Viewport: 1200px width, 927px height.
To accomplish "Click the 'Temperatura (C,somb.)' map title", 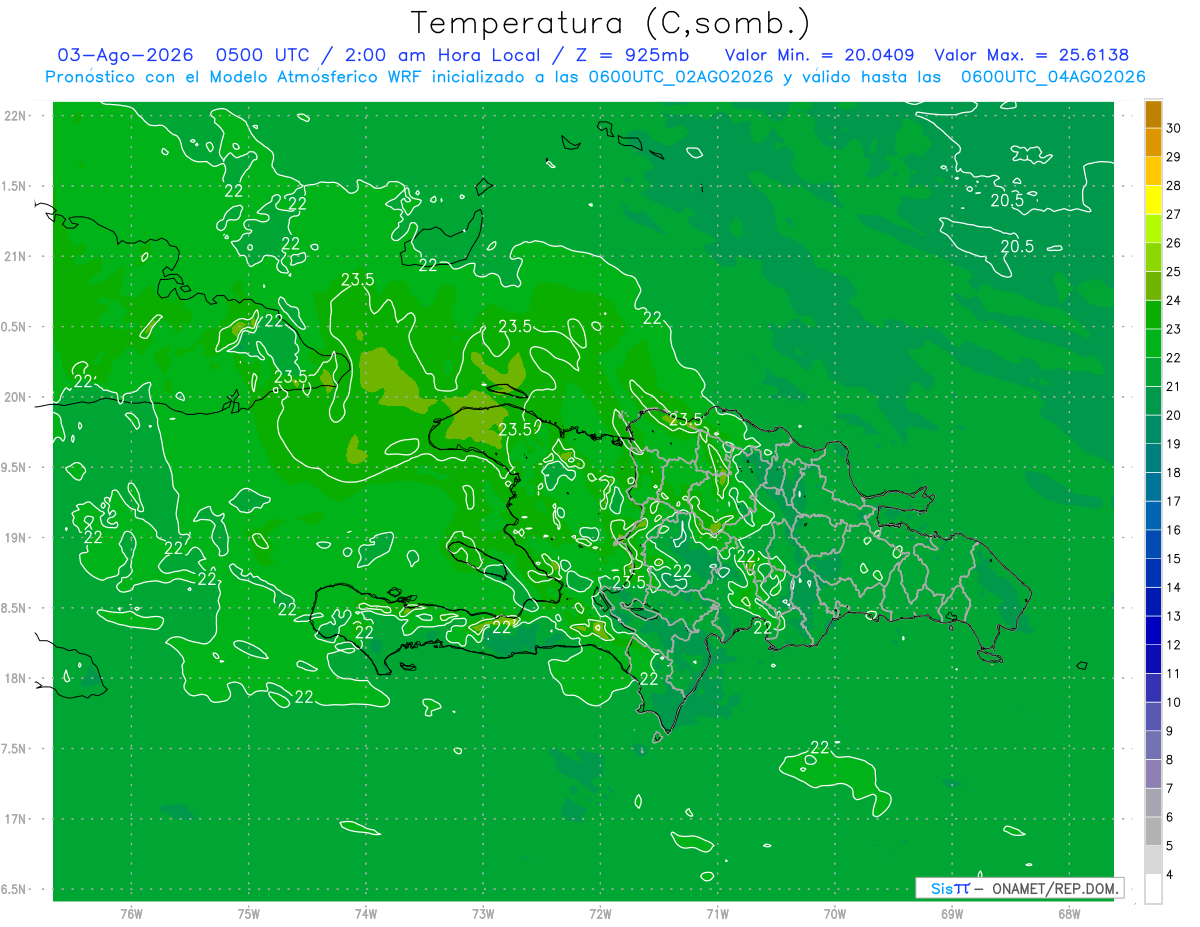I will [x=610, y=24].
